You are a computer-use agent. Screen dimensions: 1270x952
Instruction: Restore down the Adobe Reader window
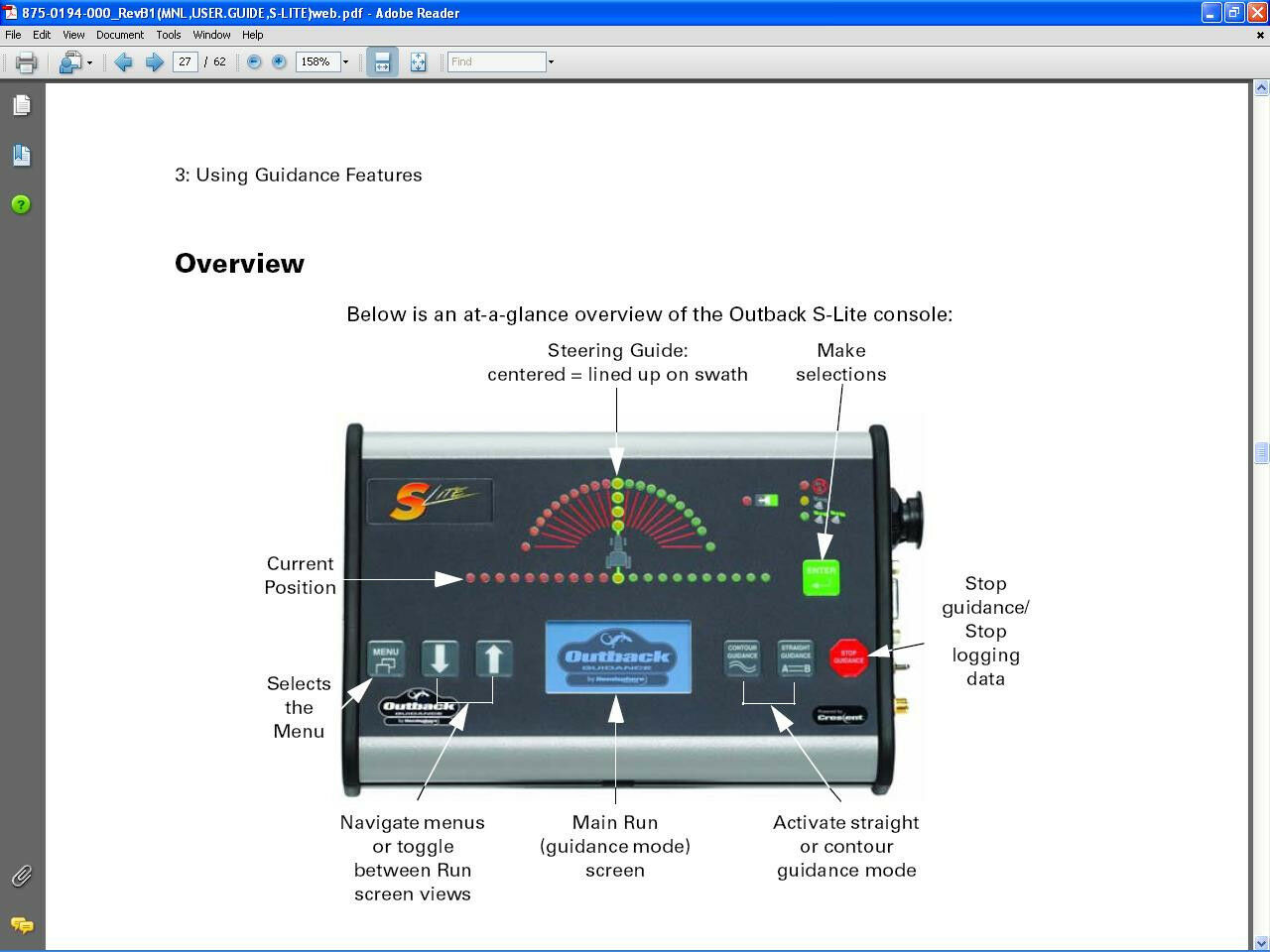pos(1234,13)
